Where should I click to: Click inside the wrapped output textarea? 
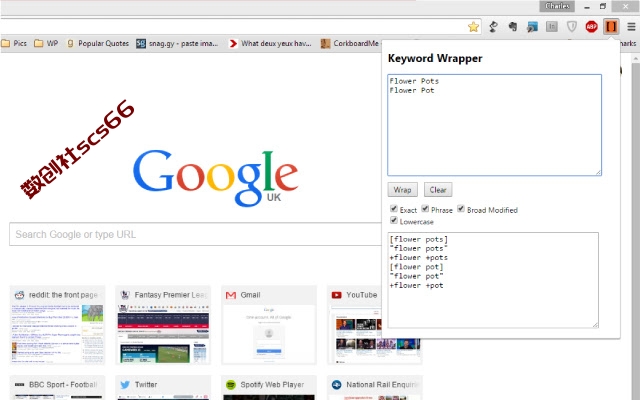point(493,280)
